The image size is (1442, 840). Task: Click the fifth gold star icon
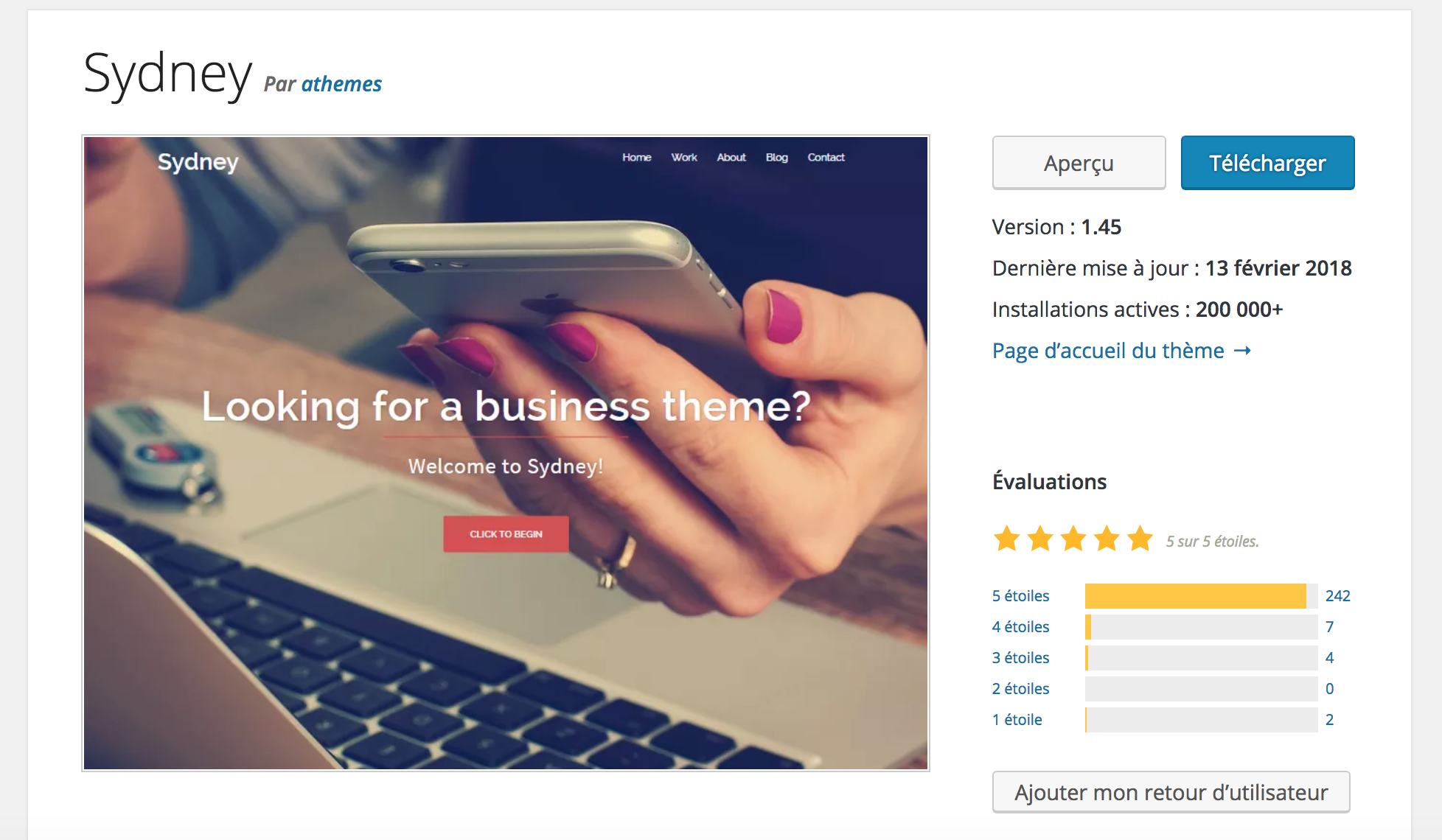click(x=1140, y=539)
